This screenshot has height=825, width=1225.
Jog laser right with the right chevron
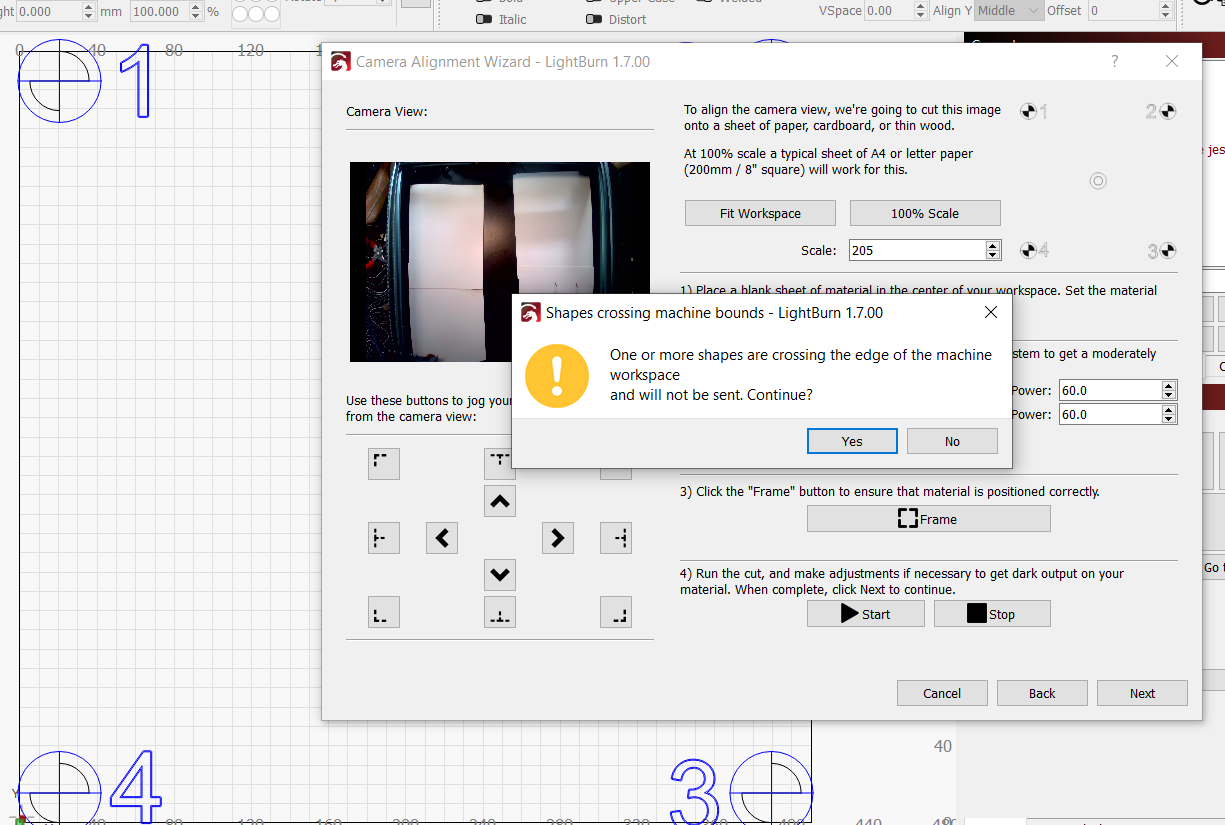[x=558, y=538]
